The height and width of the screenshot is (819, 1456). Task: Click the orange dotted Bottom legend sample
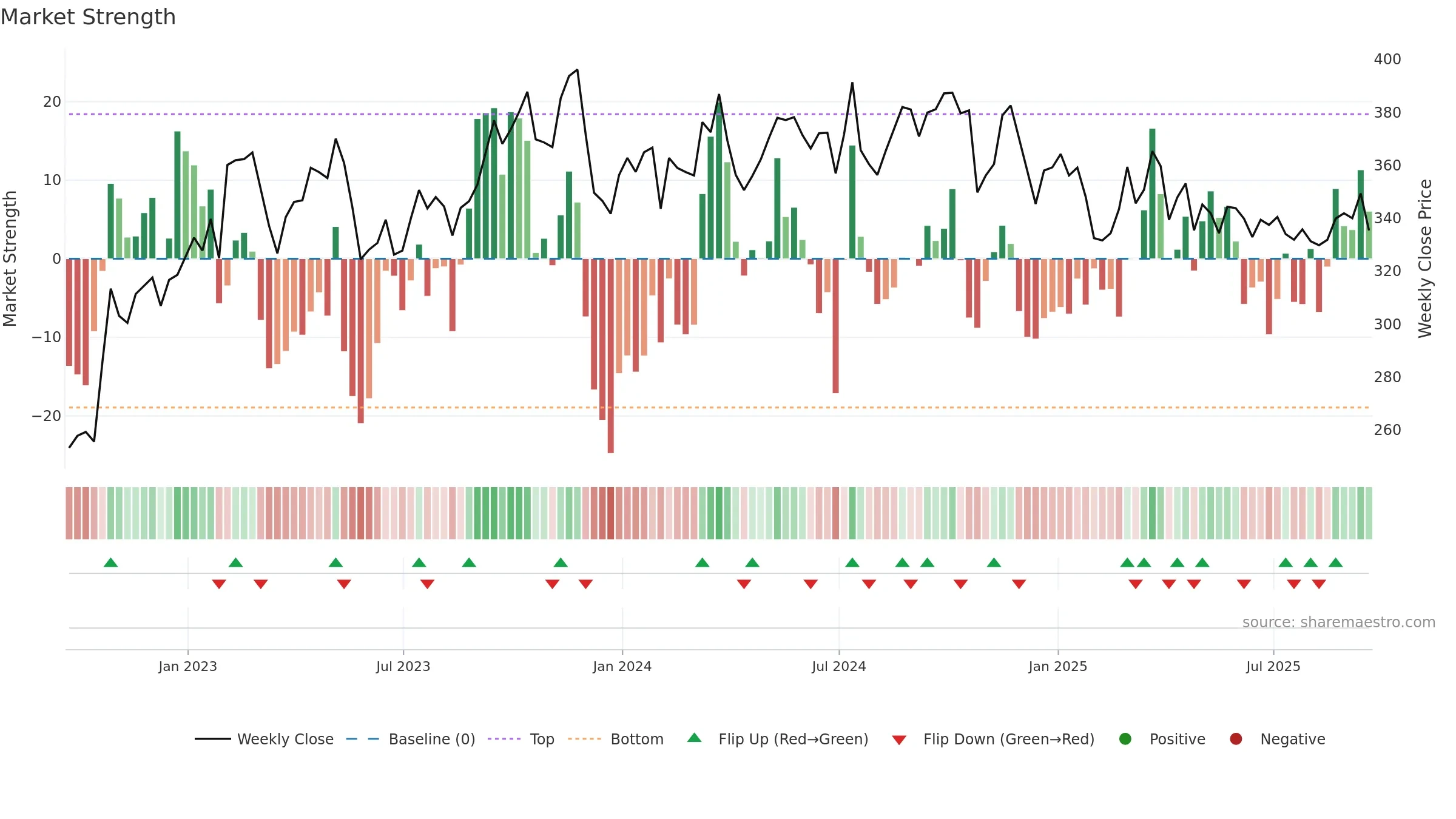click(584, 739)
